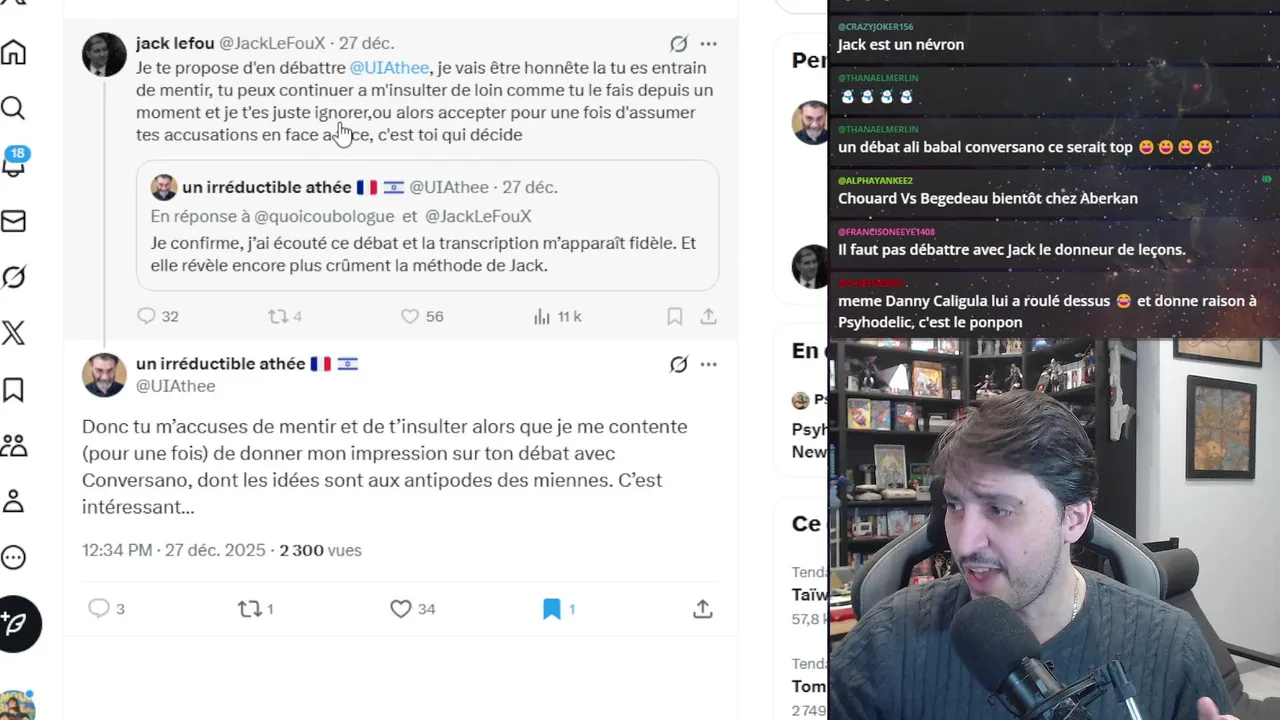Click the compose post button
1280x720 pixels.
pyautogui.click(x=19, y=624)
